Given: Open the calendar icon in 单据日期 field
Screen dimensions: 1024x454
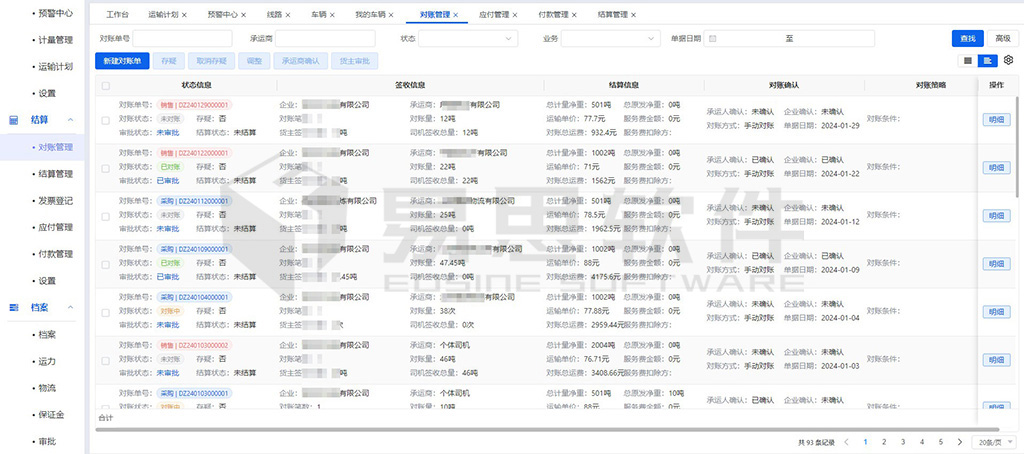Looking at the screenshot, I should [713, 38].
